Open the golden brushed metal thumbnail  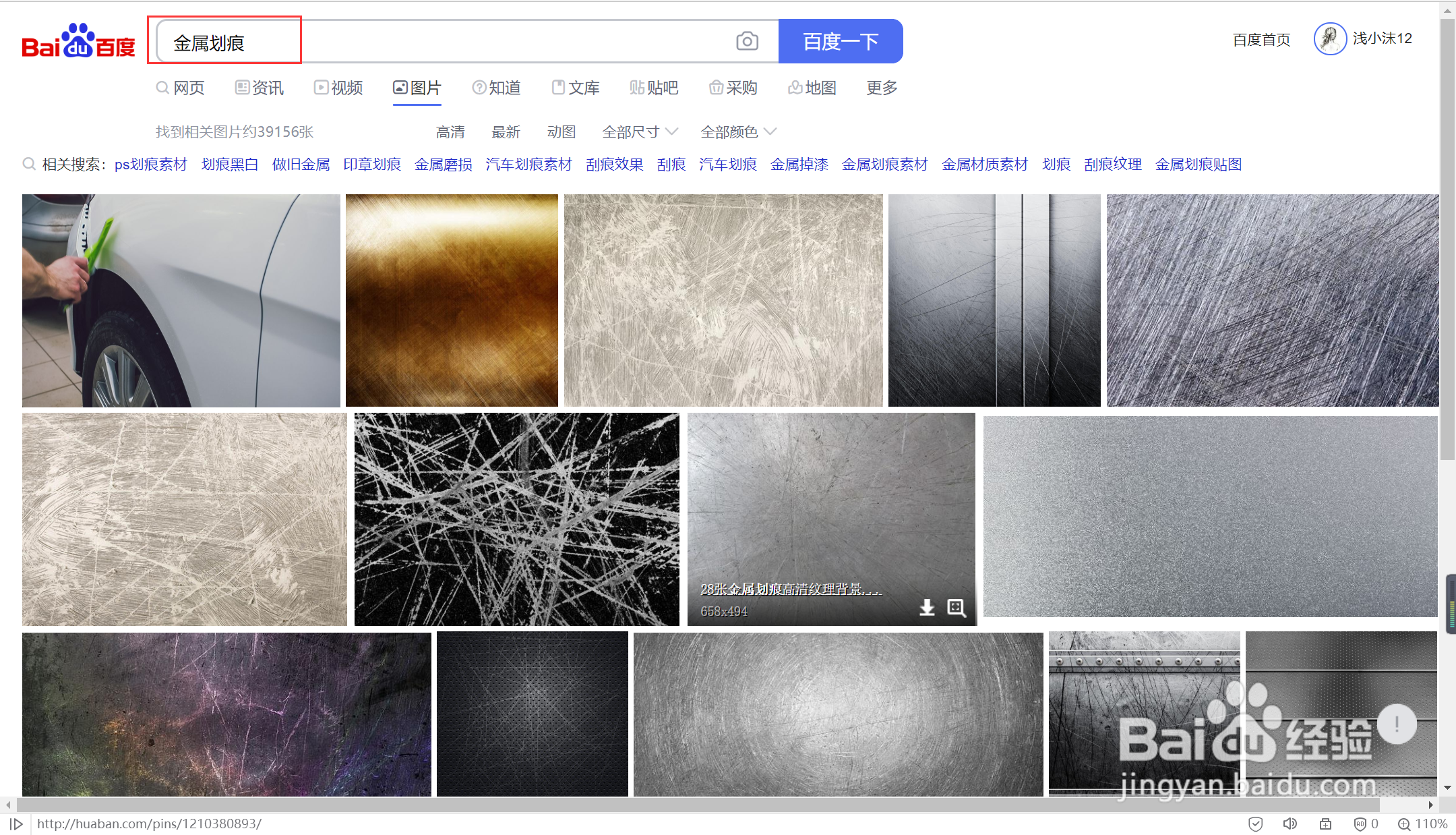pos(452,301)
